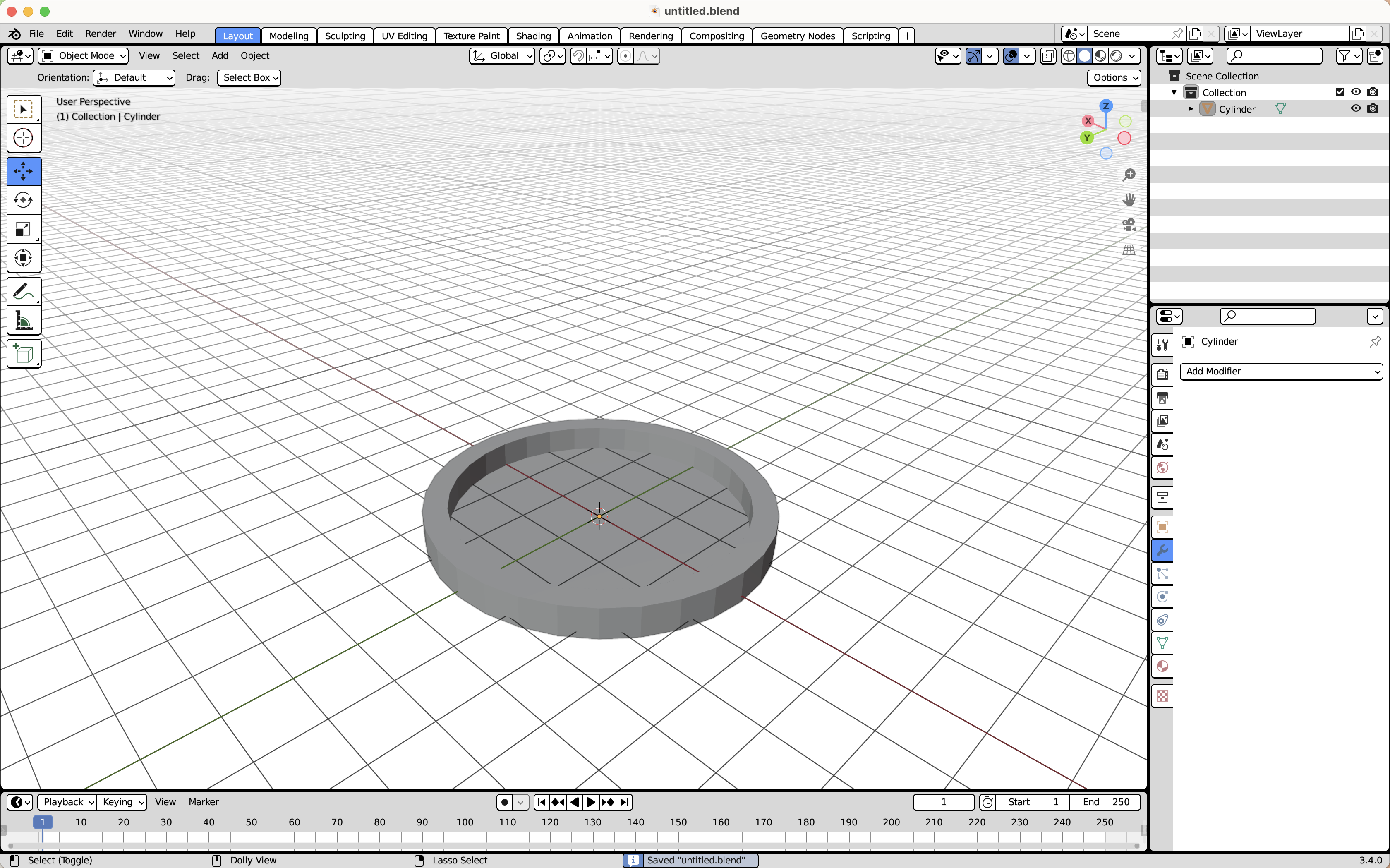
Task: Select the Annotate tool
Action: 24,292
